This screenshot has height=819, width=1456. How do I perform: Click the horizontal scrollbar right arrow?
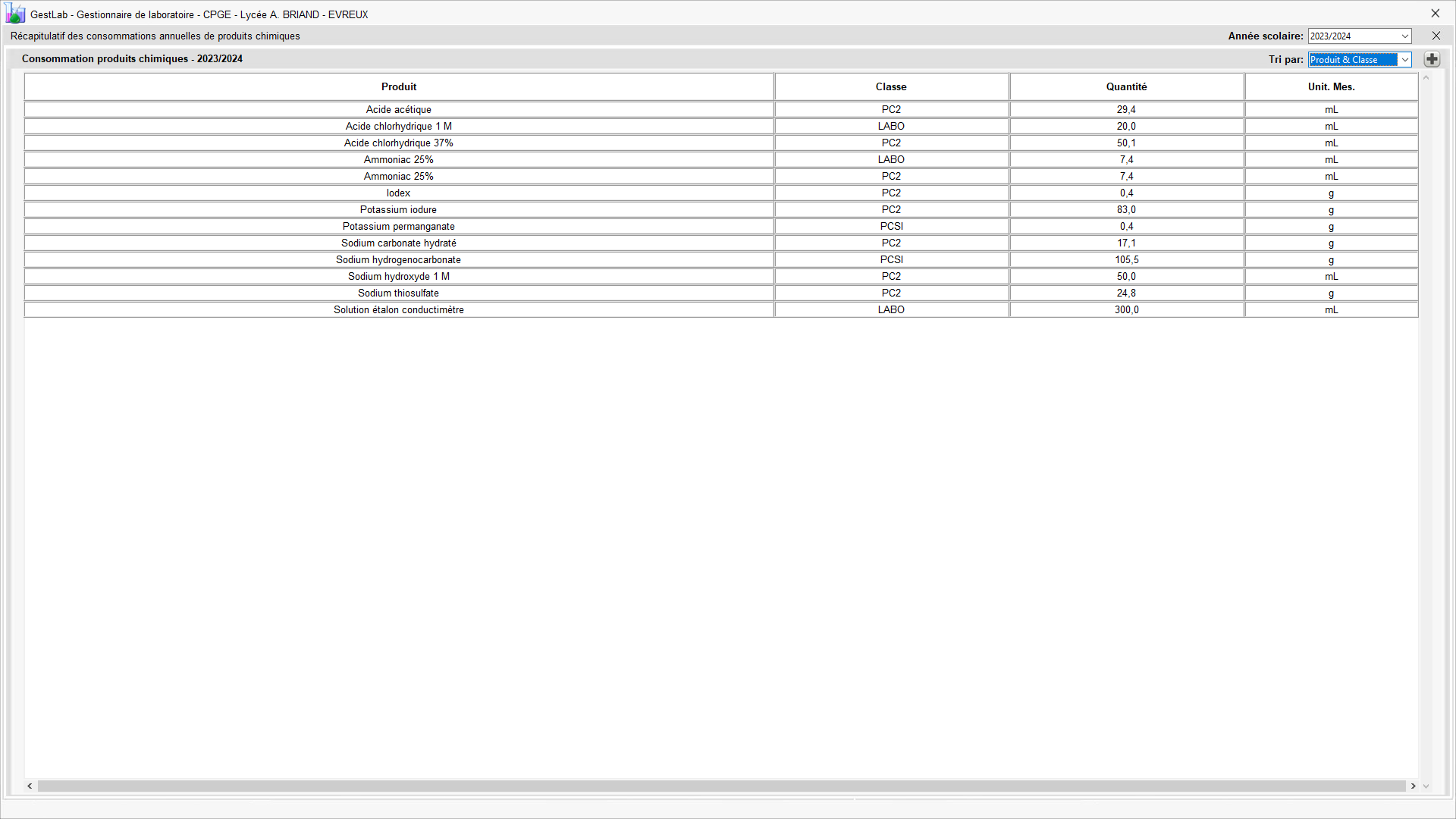pos(1413,786)
